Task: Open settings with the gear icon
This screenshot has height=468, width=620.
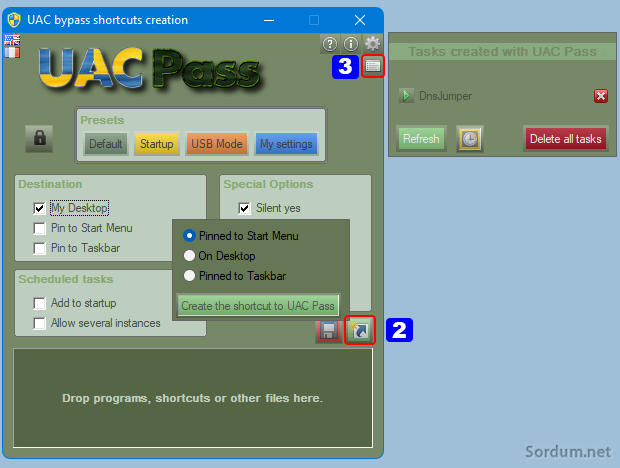Action: click(372, 44)
